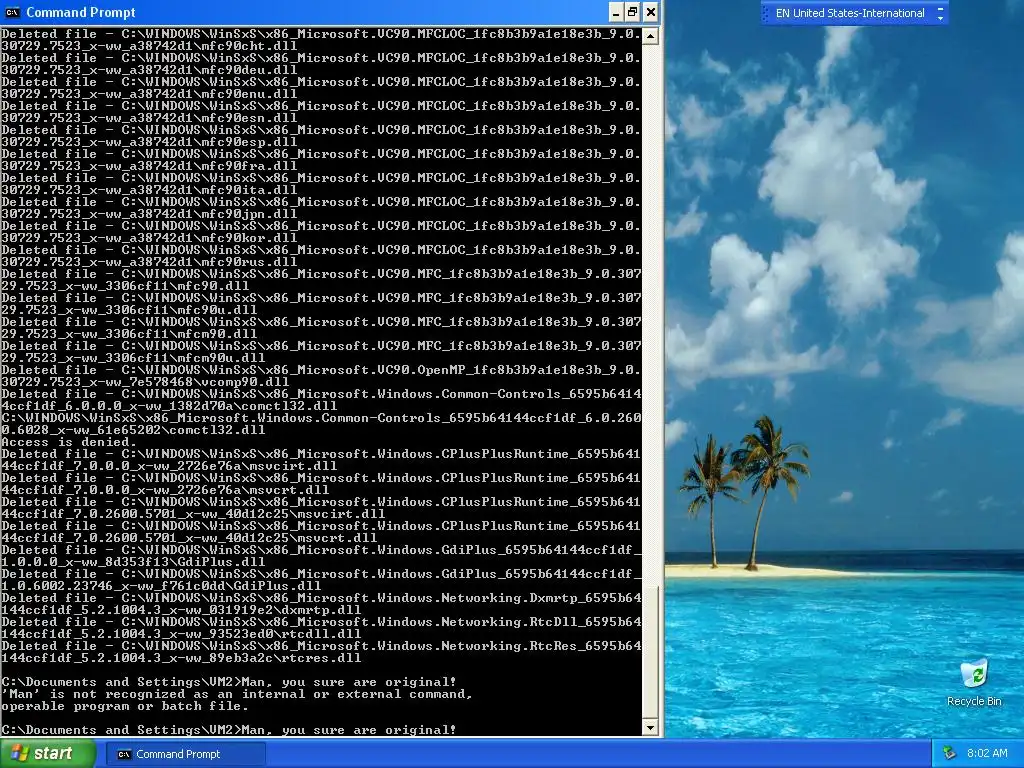Viewport: 1024px width, 768px height.
Task: Click the line ending in dxmrtp.dll
Action: [181, 610]
